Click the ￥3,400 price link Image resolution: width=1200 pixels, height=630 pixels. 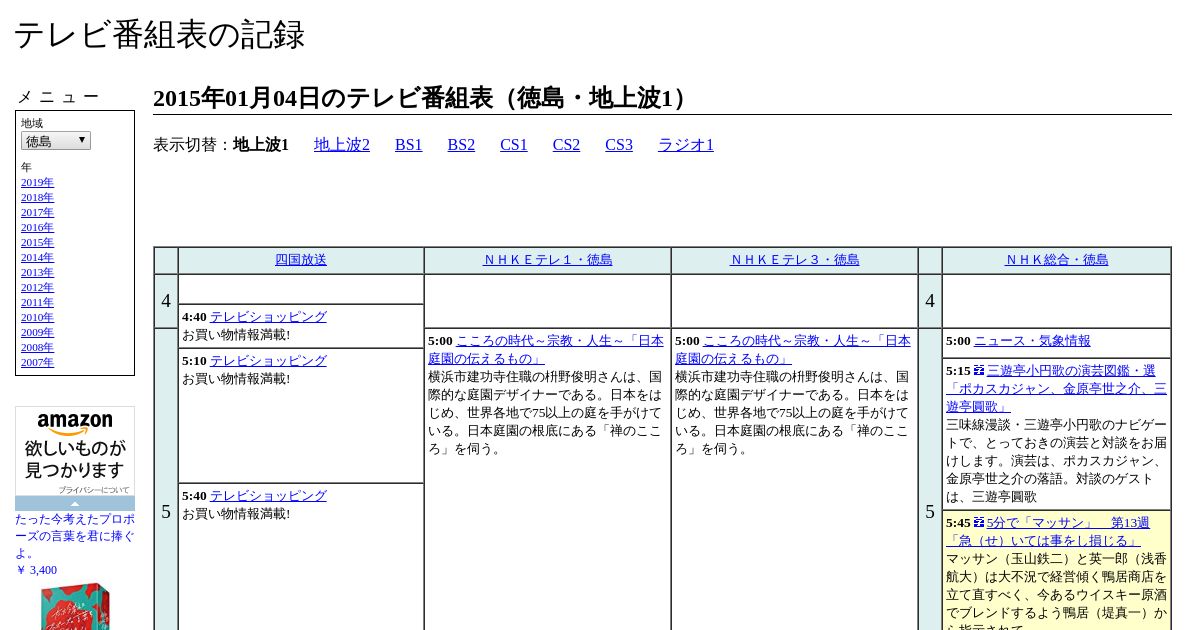pos(36,570)
